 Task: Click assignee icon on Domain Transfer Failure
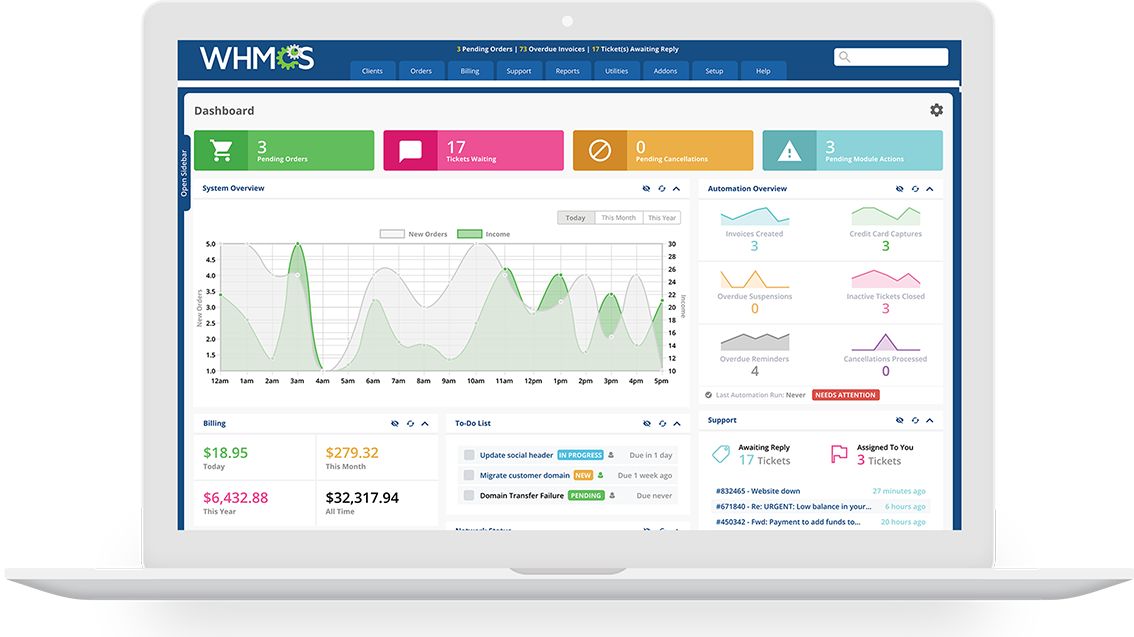point(613,495)
